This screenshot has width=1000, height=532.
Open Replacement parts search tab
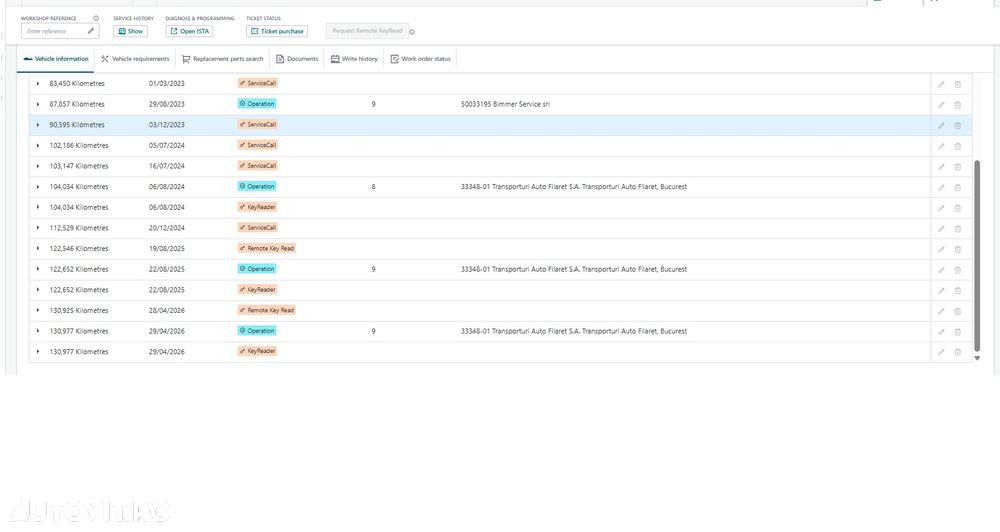(223, 59)
